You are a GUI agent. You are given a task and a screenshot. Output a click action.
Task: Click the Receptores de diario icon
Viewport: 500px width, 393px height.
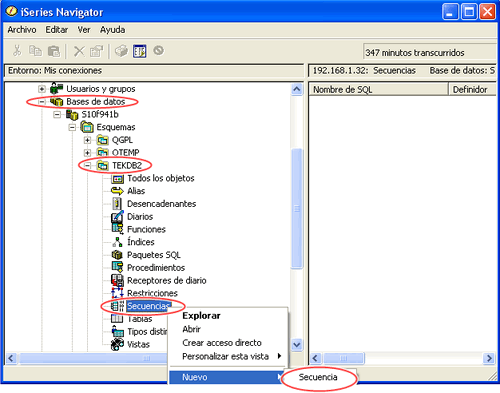(x=117, y=280)
